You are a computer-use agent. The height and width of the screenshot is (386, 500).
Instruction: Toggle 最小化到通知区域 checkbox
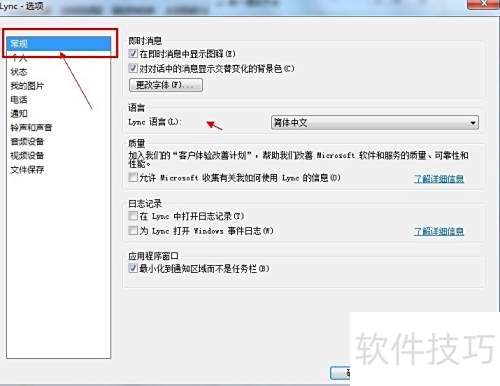tap(133, 268)
